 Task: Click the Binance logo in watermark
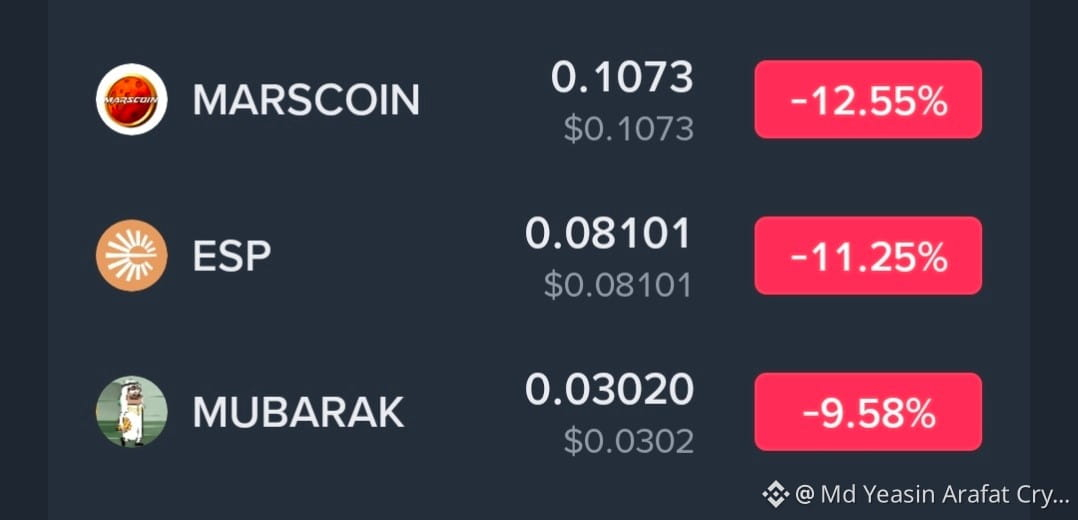tap(776, 494)
